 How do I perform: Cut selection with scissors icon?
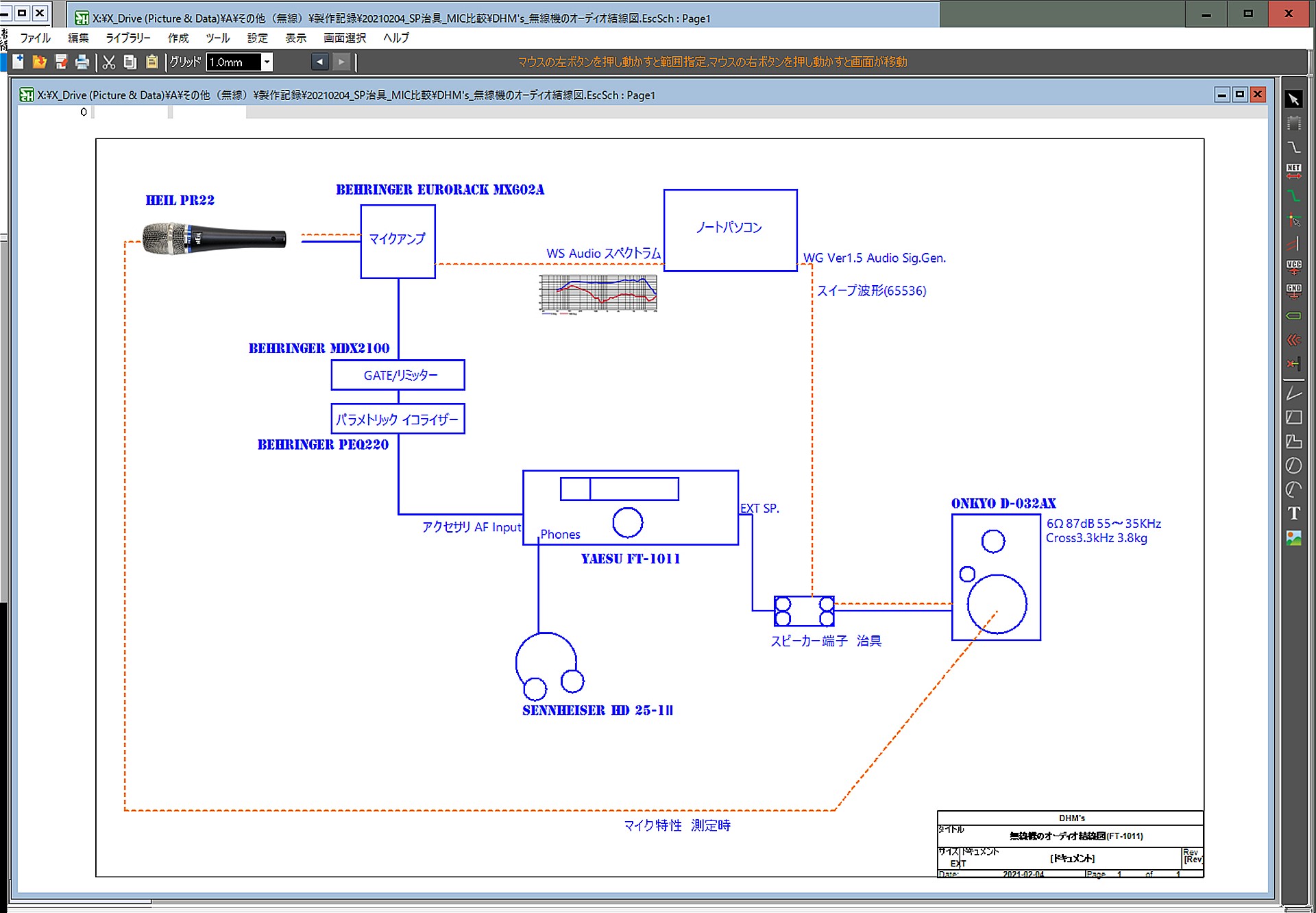coord(109,62)
